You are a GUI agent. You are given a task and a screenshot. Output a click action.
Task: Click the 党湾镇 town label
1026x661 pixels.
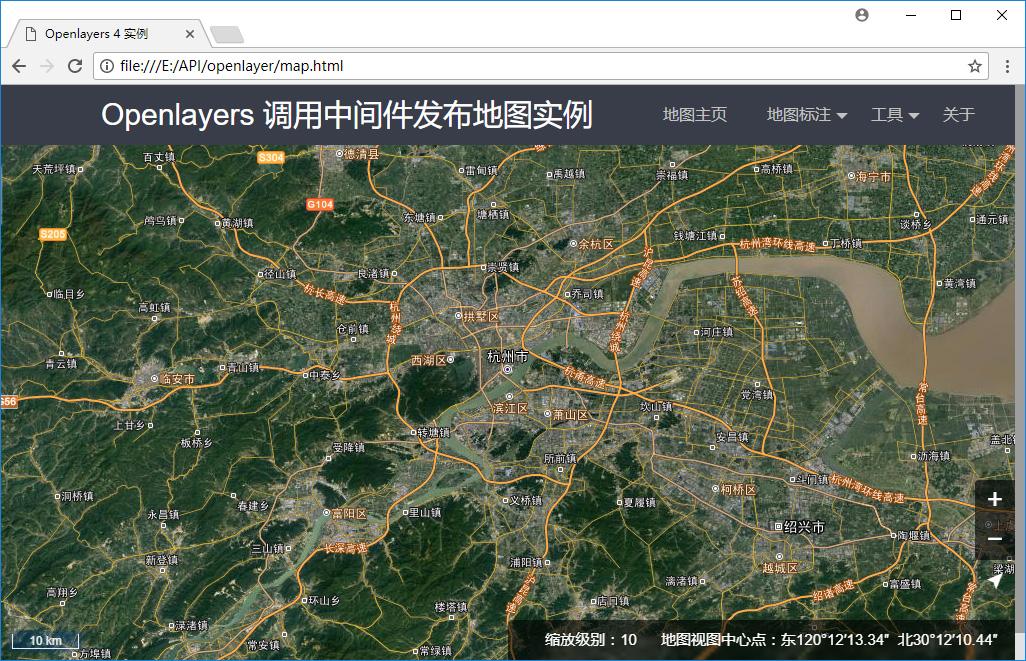pyautogui.click(x=757, y=395)
